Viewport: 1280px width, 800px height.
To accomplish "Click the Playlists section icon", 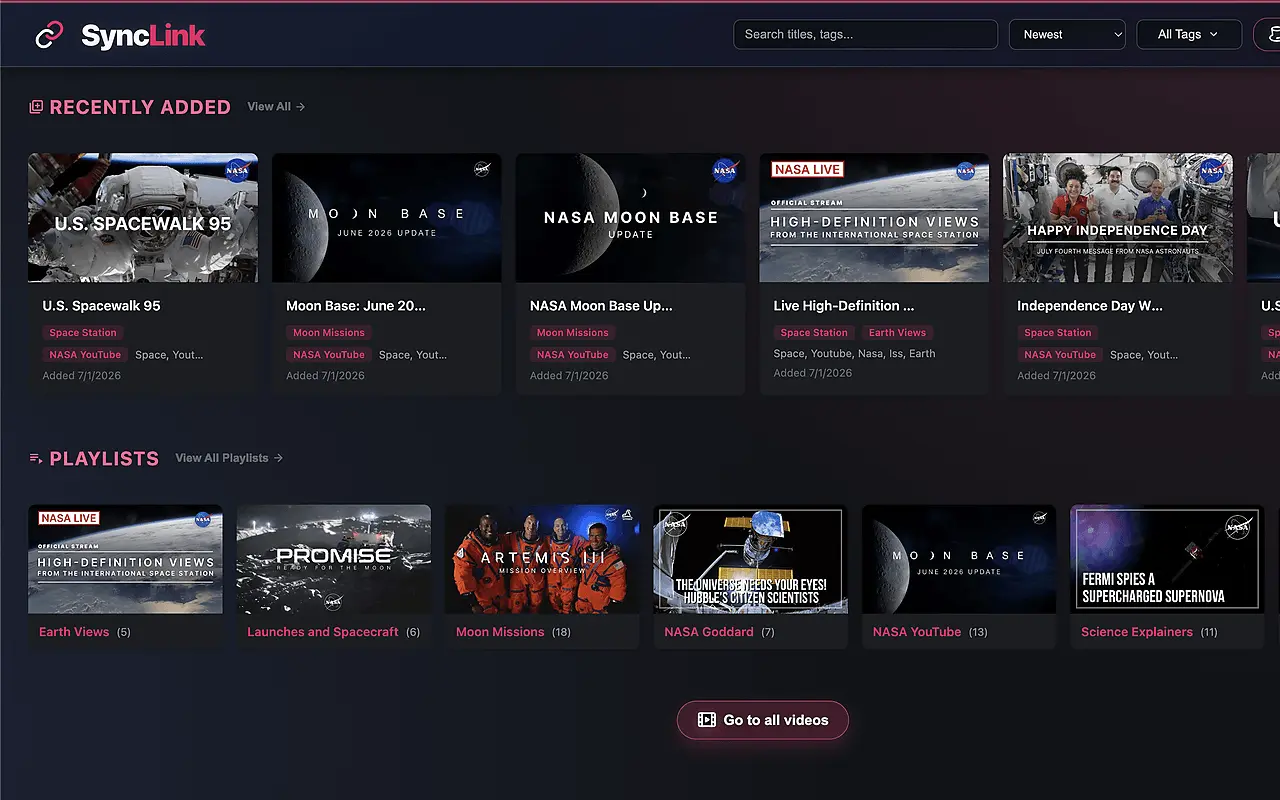I will pos(36,458).
